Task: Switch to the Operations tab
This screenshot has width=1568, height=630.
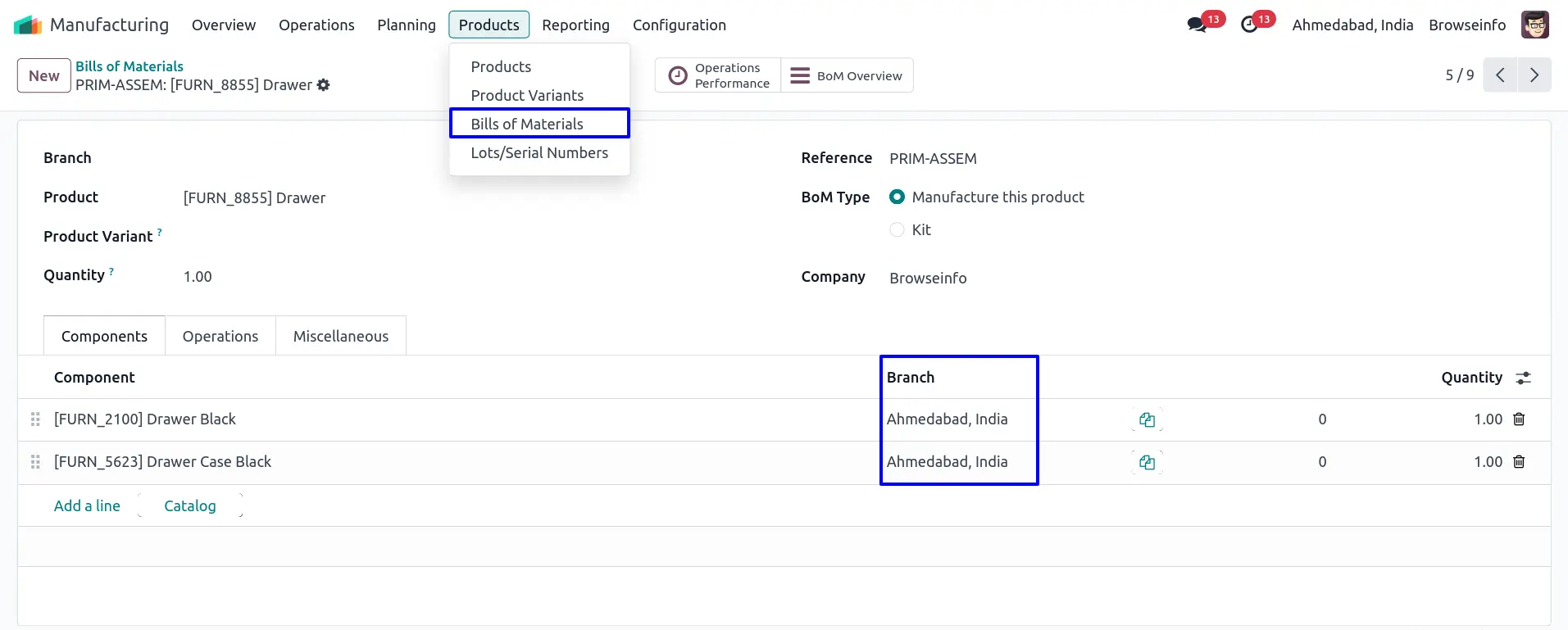Action: [x=220, y=337]
